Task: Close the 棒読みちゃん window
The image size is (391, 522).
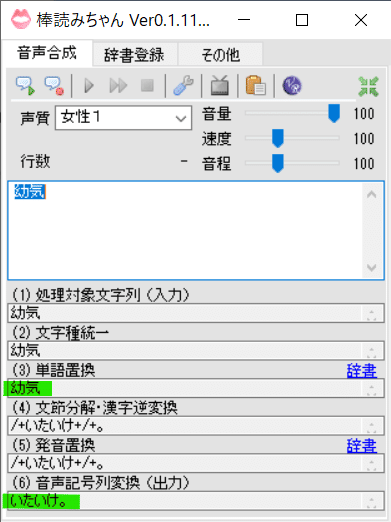Action: pos(361,20)
